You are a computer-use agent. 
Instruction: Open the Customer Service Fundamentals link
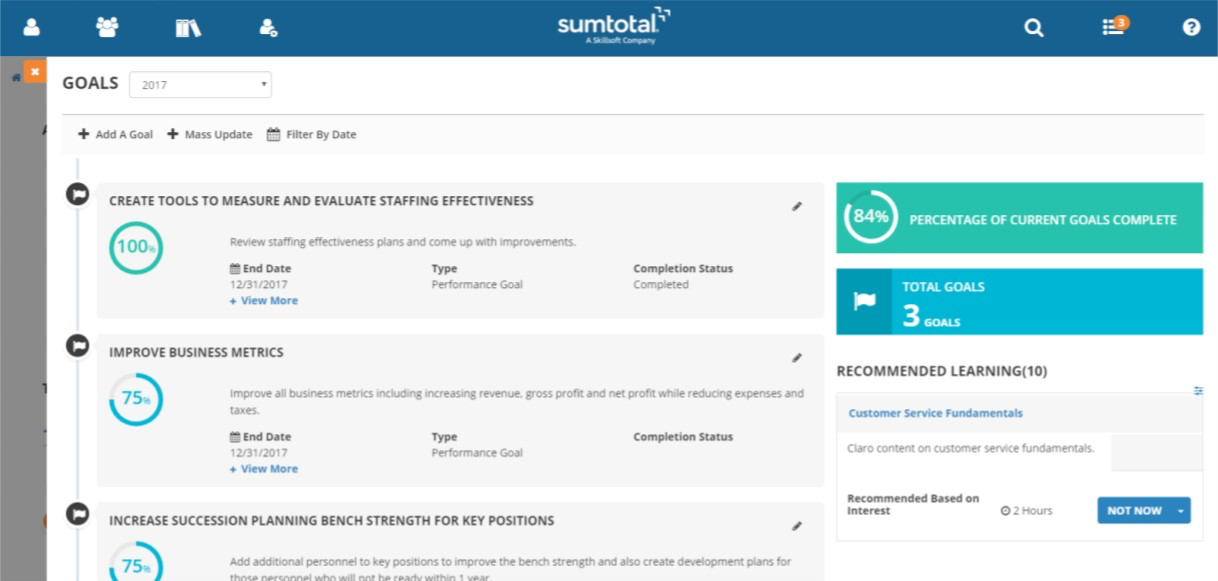934,413
